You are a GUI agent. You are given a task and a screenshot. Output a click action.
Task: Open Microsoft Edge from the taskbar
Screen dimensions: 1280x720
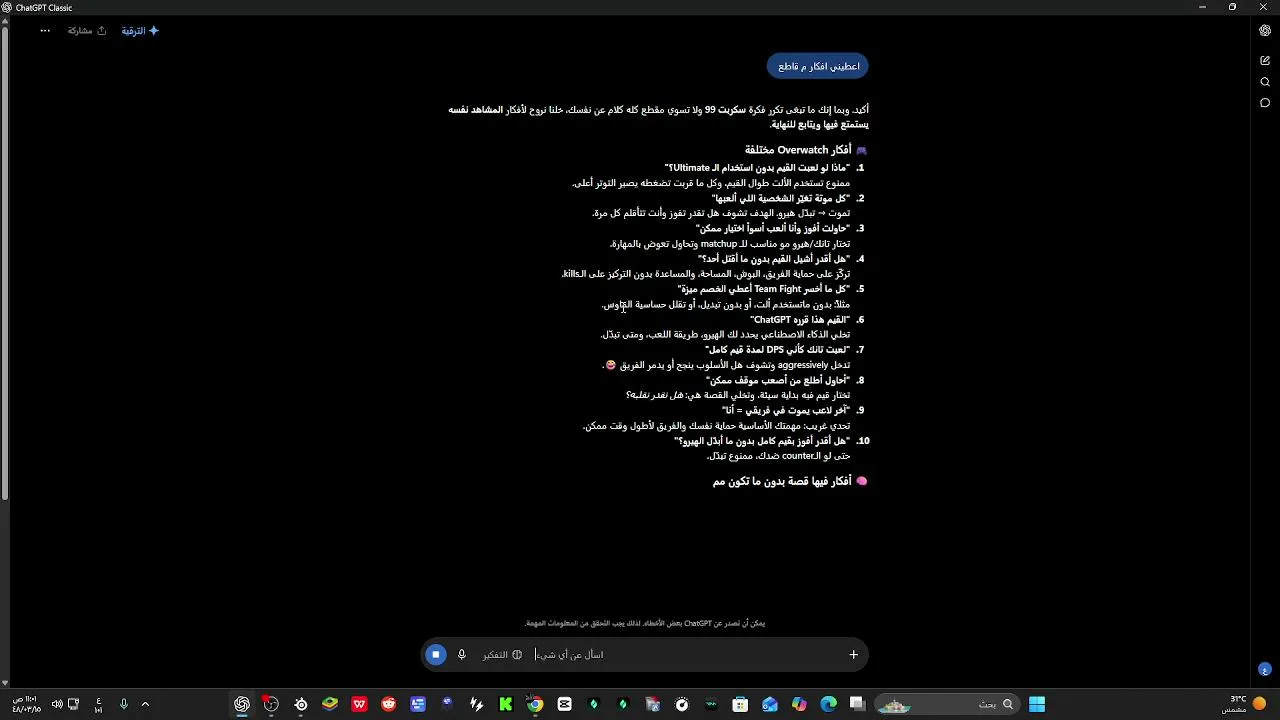tap(828, 704)
